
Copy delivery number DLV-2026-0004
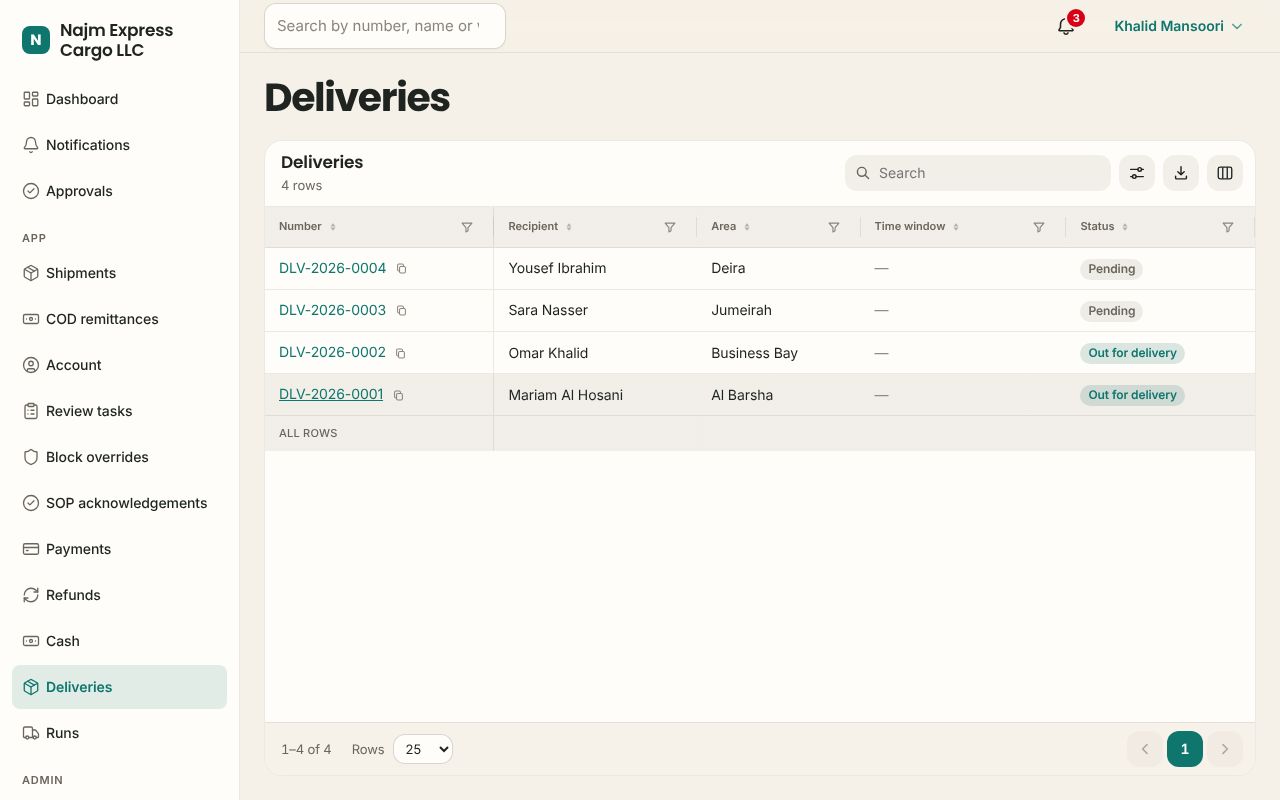tap(402, 269)
